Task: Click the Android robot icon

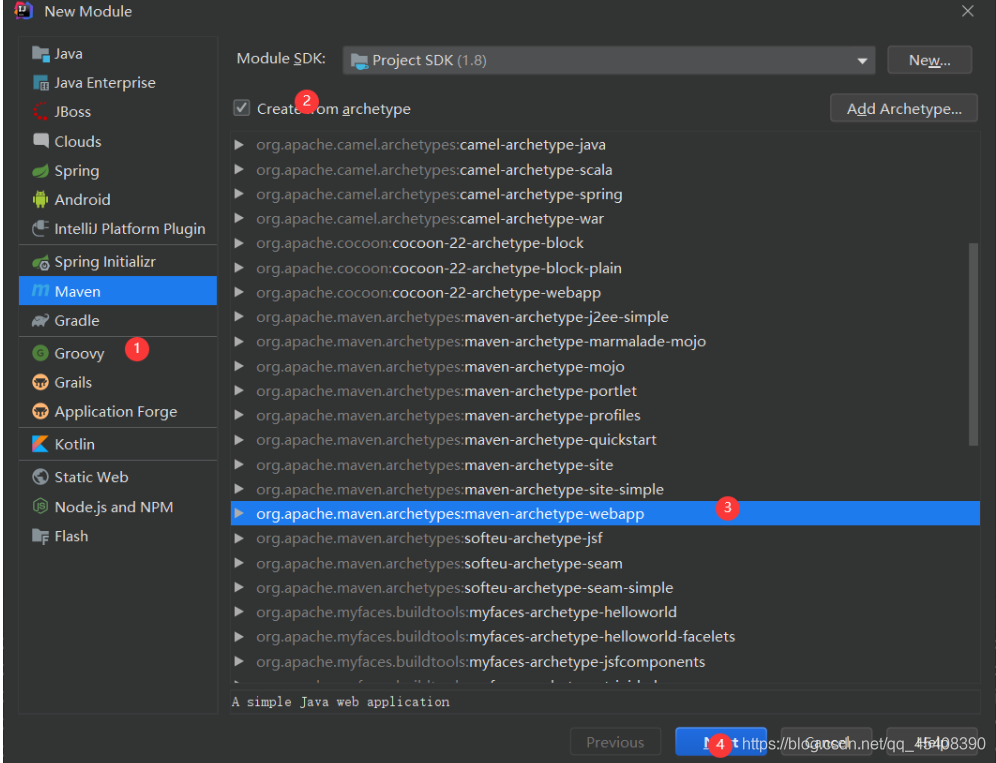Action: coord(41,199)
